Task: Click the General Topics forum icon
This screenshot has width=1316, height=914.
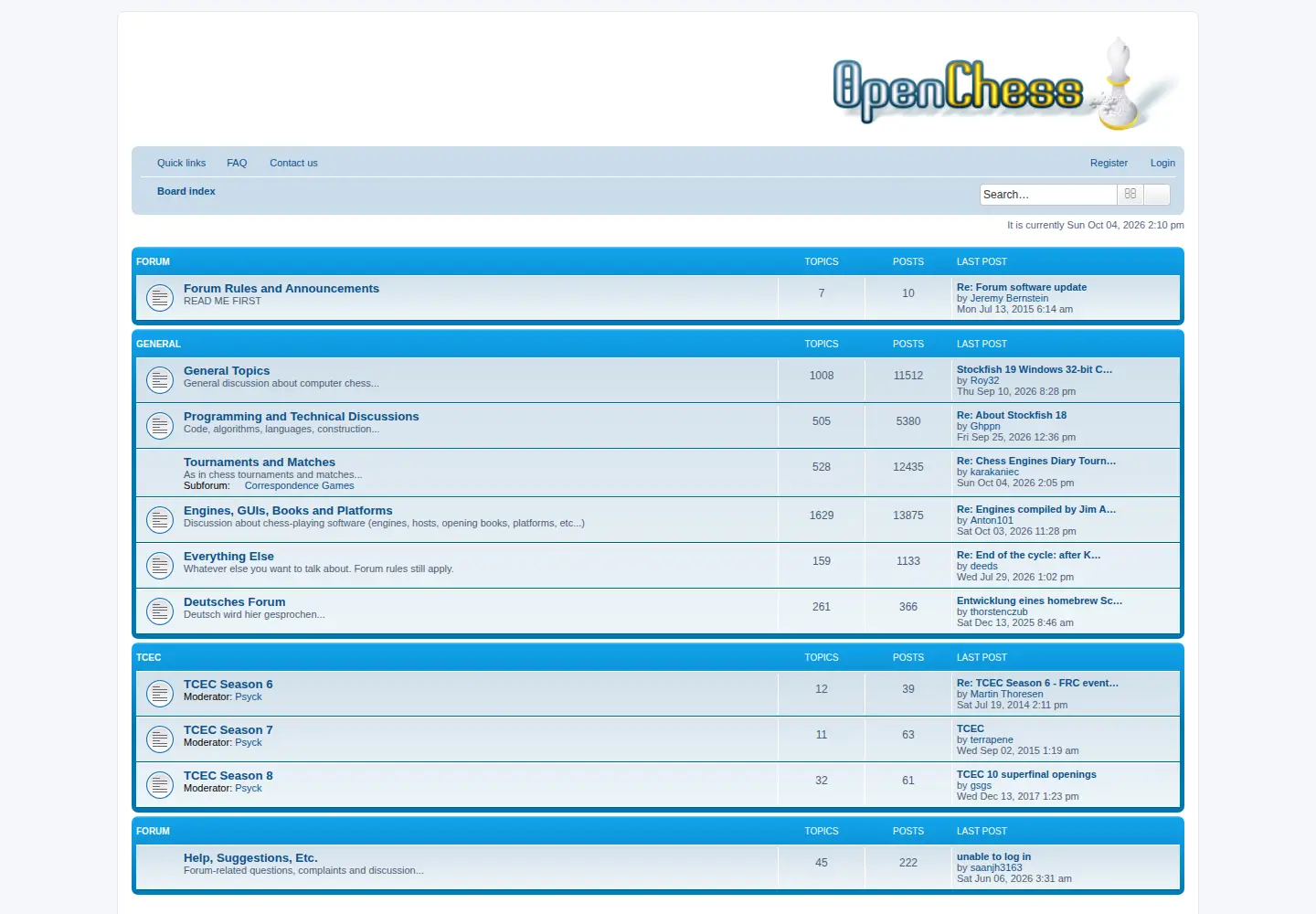Action: point(160,380)
